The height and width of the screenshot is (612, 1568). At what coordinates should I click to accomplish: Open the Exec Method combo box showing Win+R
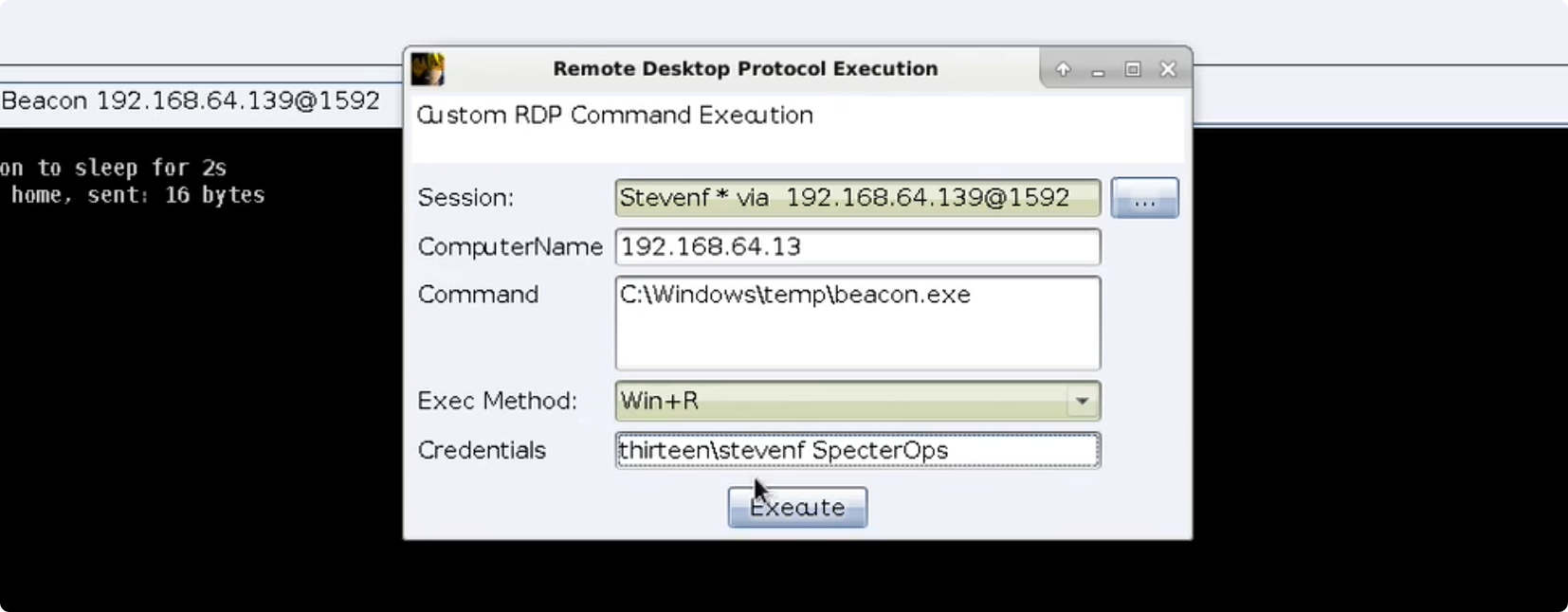pos(844,401)
